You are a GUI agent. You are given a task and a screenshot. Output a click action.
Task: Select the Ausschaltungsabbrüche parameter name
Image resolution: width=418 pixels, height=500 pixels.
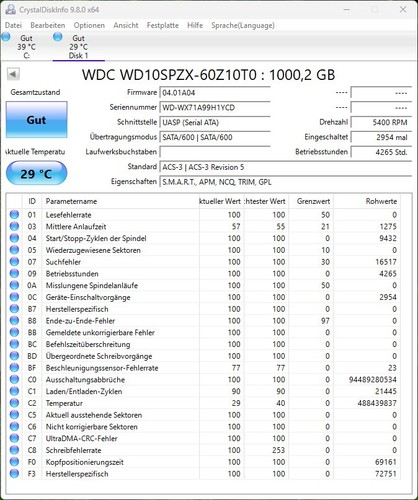[x=85, y=380]
